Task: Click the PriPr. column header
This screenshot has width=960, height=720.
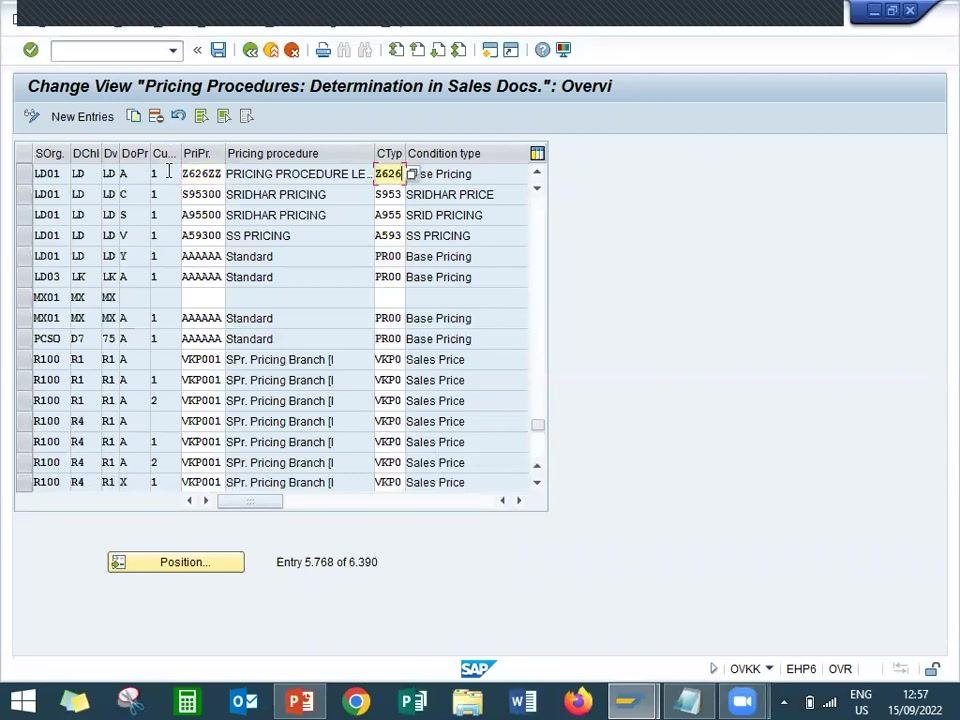Action: tap(203, 154)
